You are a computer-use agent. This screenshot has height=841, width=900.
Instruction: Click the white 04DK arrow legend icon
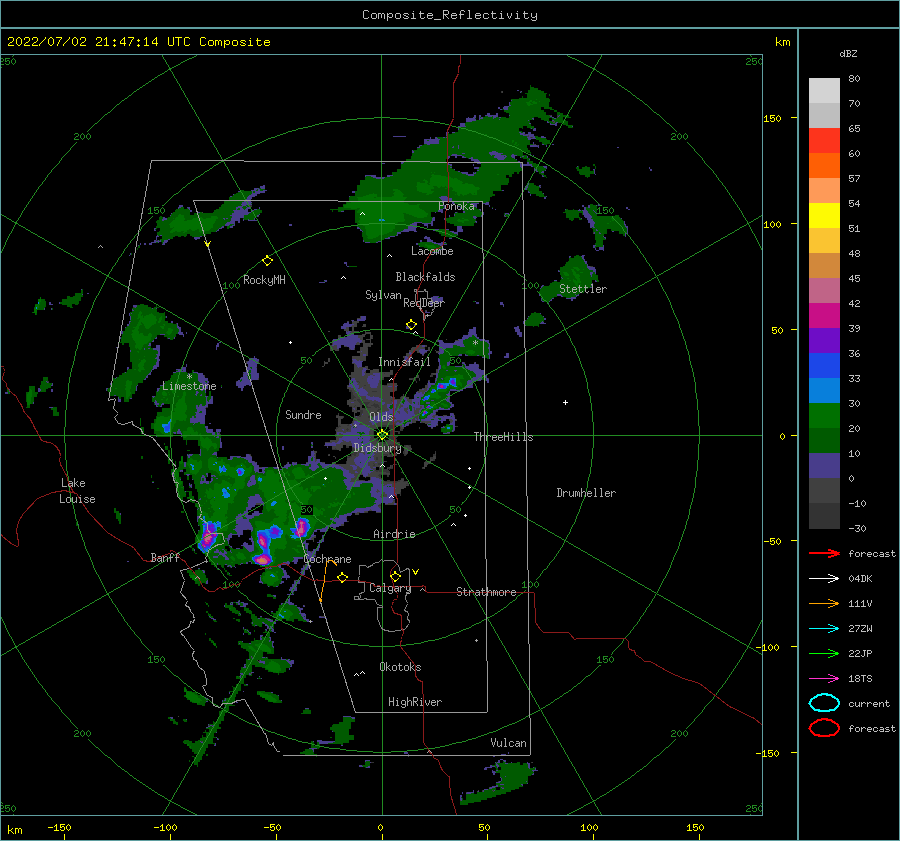(824, 579)
